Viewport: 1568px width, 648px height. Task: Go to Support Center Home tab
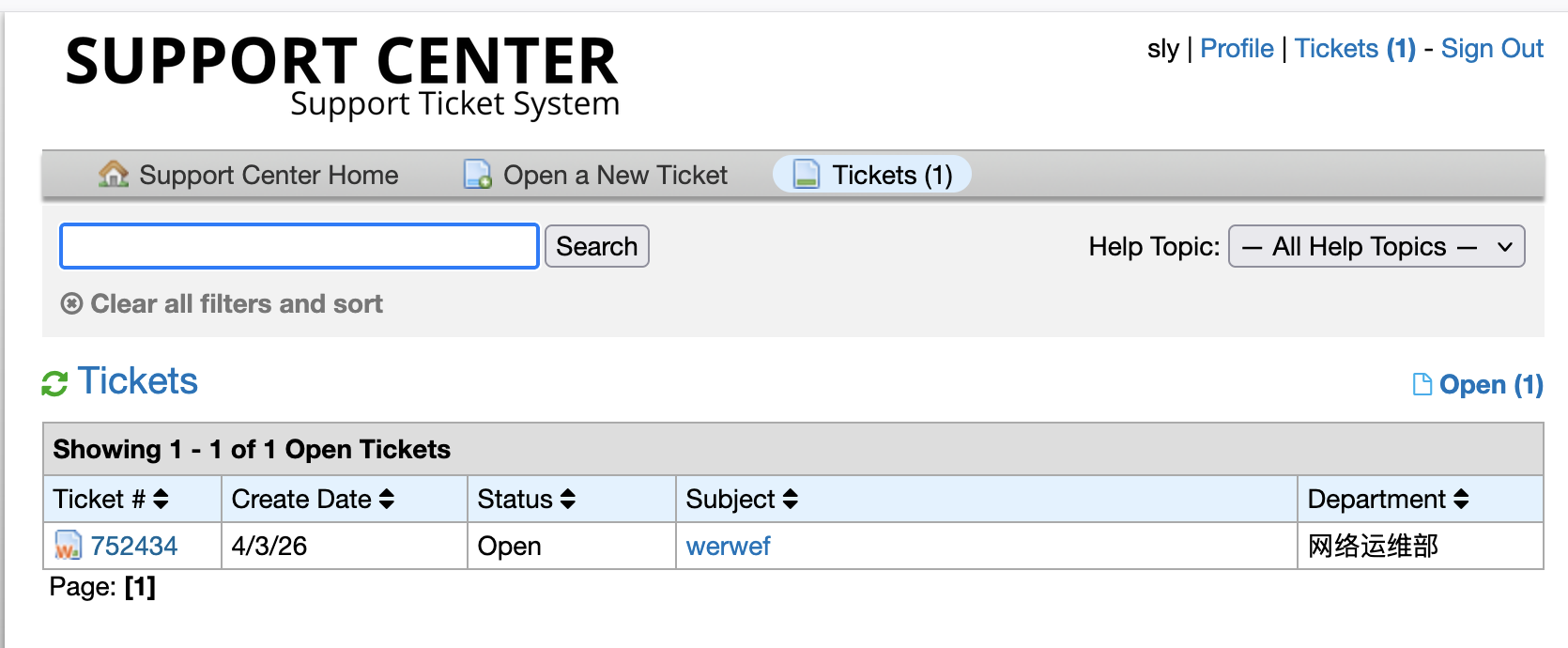(x=269, y=175)
